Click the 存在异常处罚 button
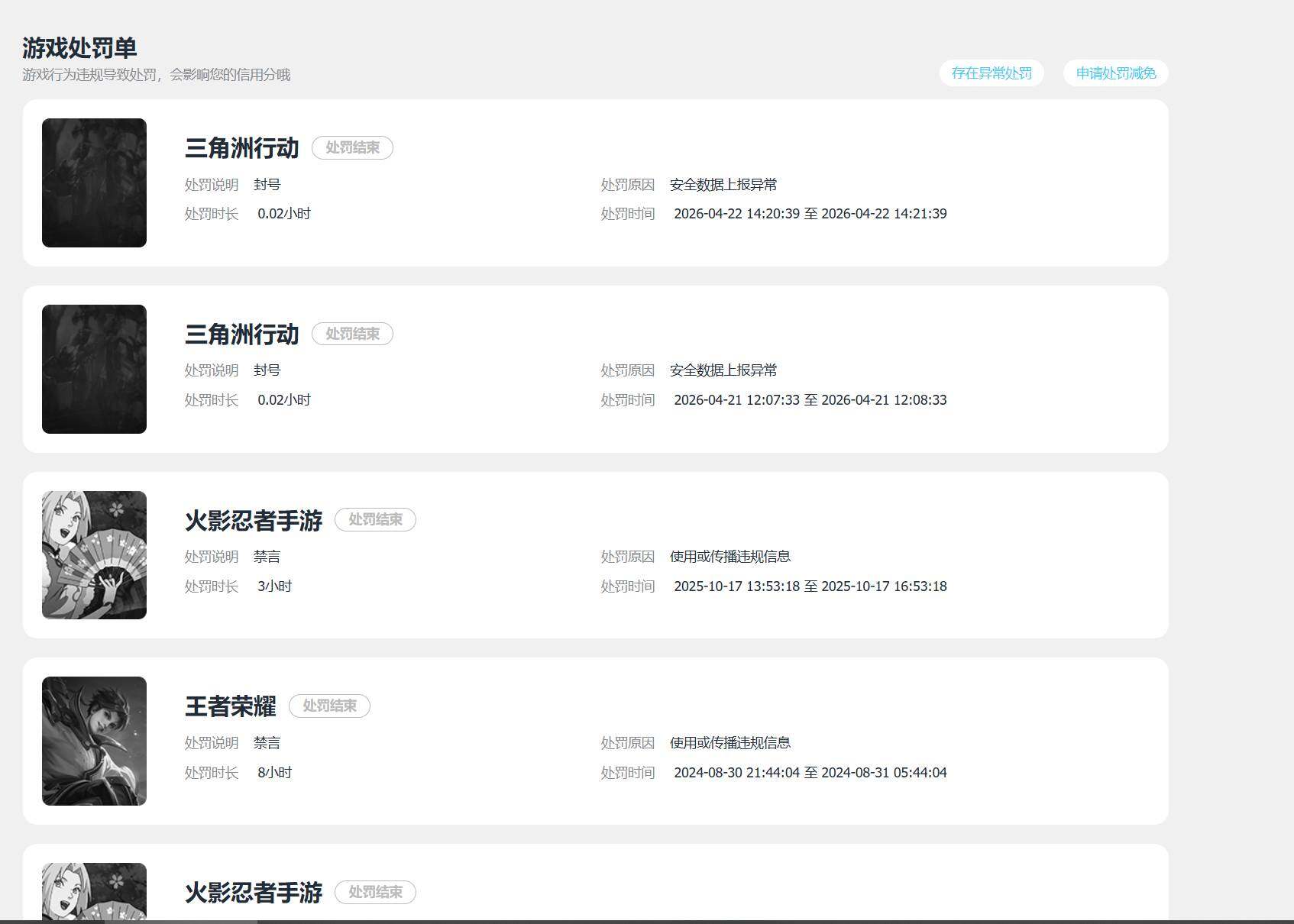Screen dimensions: 1294x924 [992, 73]
